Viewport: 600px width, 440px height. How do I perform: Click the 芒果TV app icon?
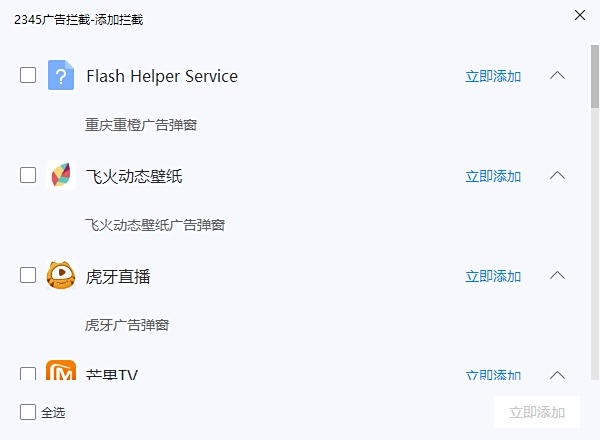coord(61,373)
